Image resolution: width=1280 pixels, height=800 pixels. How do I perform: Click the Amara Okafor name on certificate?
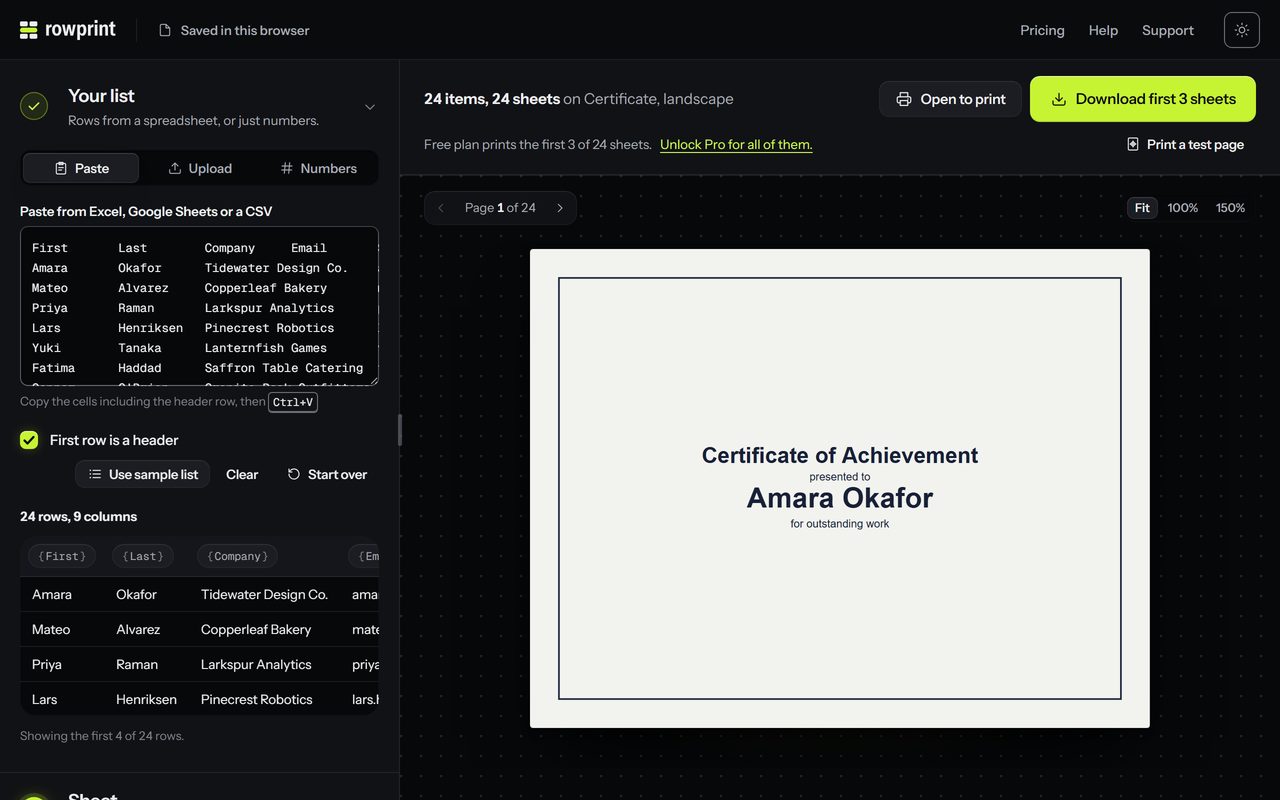(x=840, y=498)
